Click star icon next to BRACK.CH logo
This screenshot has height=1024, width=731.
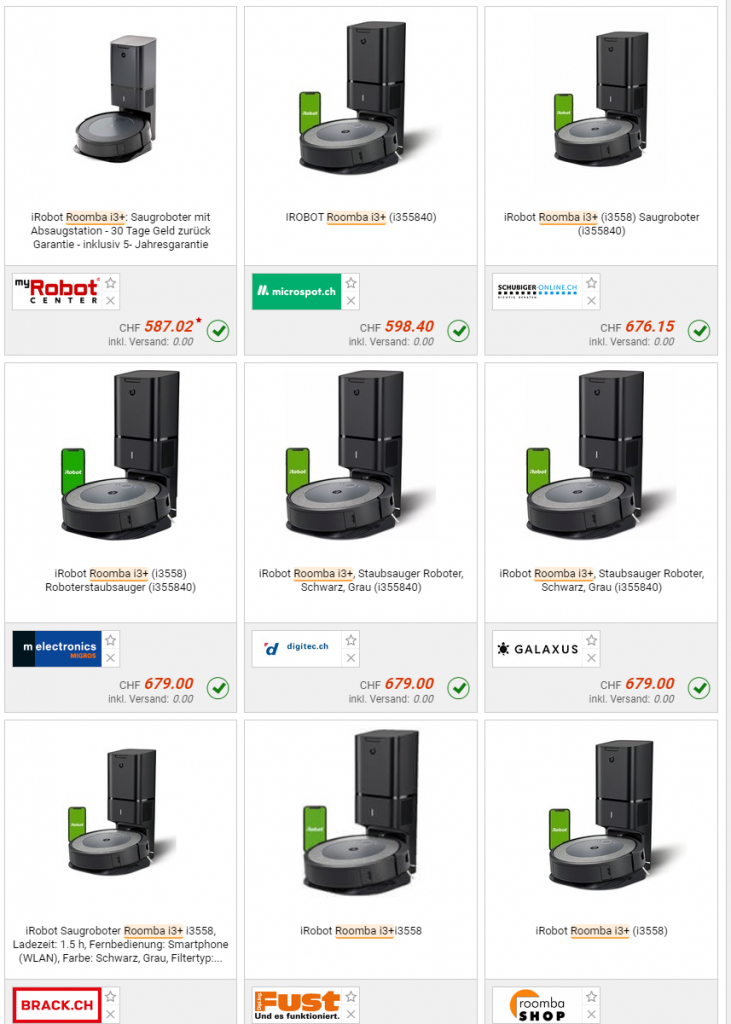click(x=110, y=997)
